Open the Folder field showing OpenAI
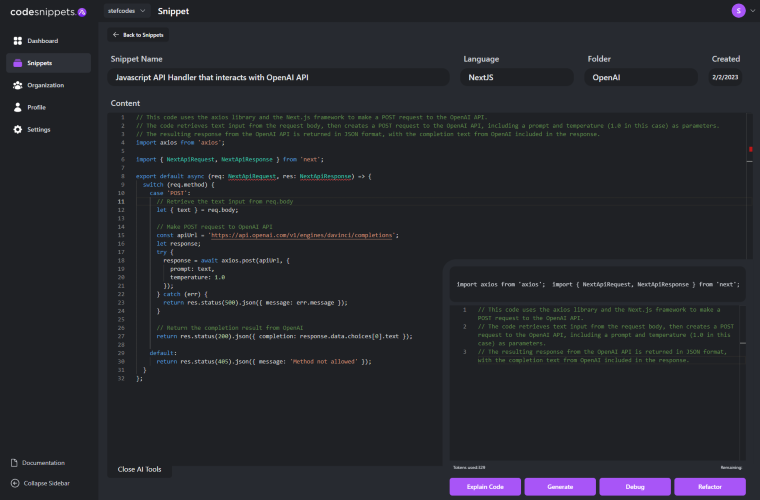 [x=641, y=77]
